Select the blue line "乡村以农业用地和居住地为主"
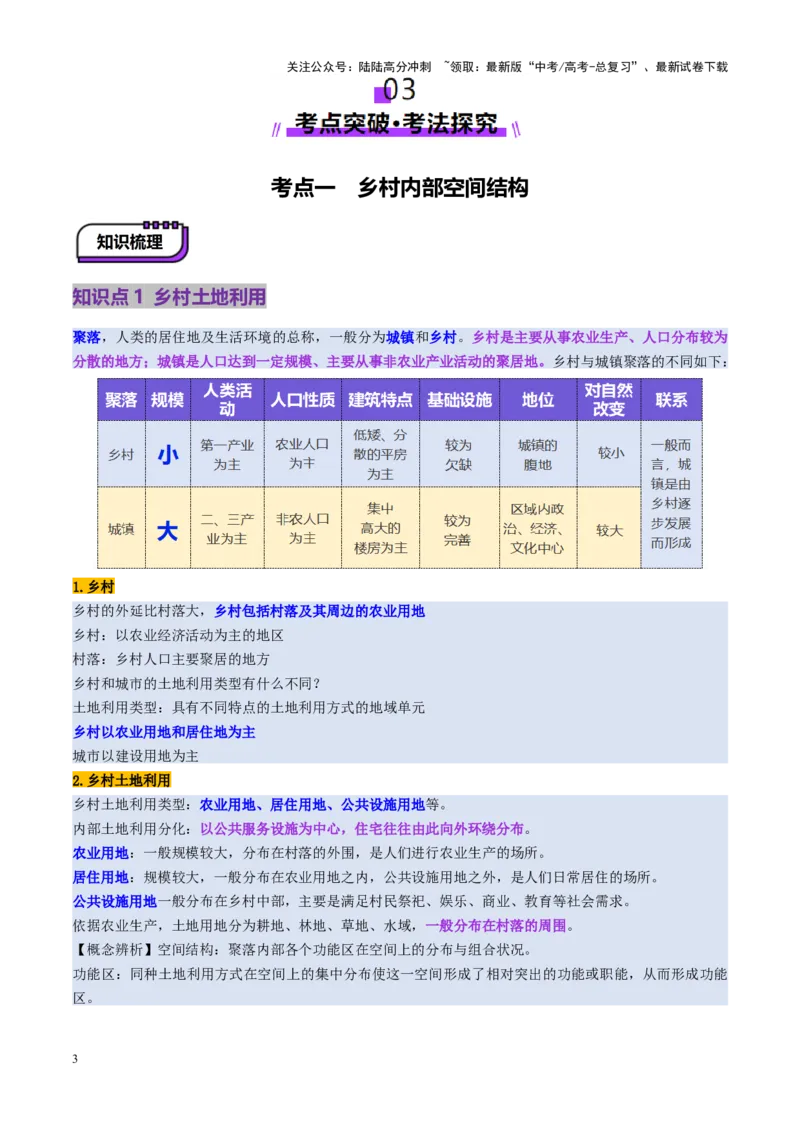 point(164,732)
